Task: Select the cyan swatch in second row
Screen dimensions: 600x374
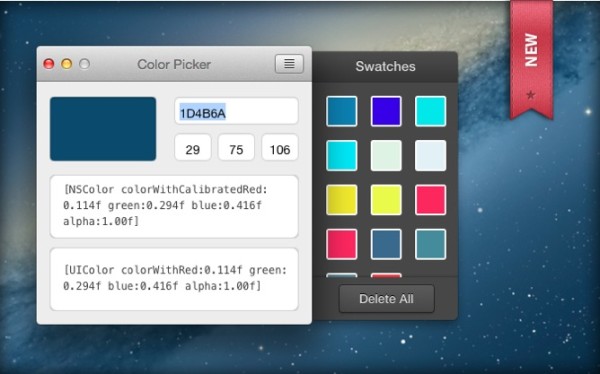Action: click(342, 155)
